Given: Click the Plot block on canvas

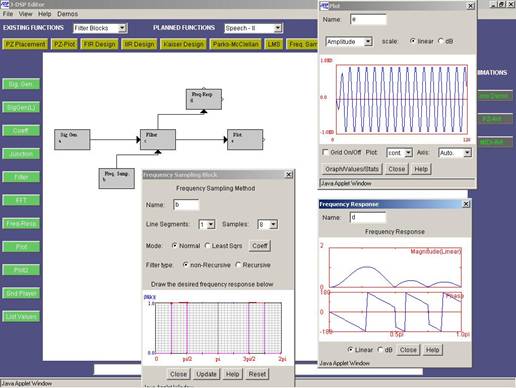Looking at the screenshot, I should tap(245, 139).
